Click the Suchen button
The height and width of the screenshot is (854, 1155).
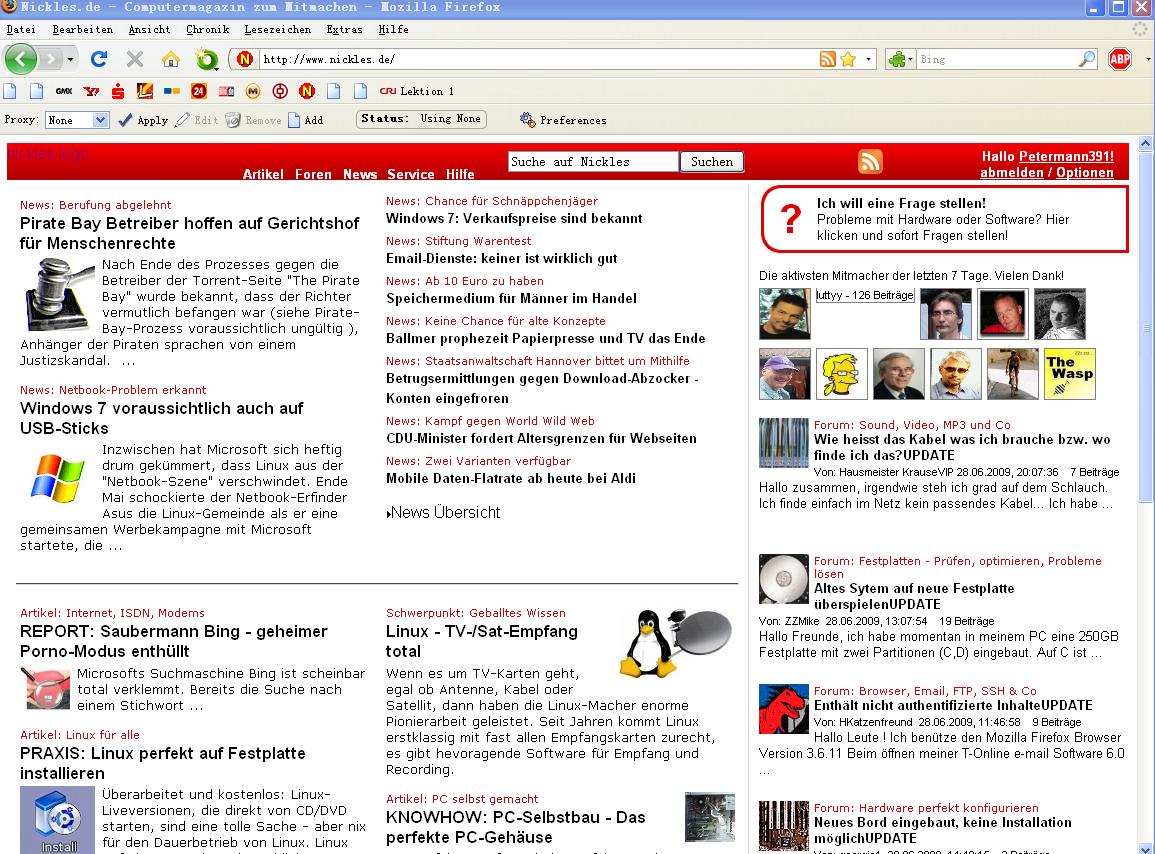tap(712, 162)
